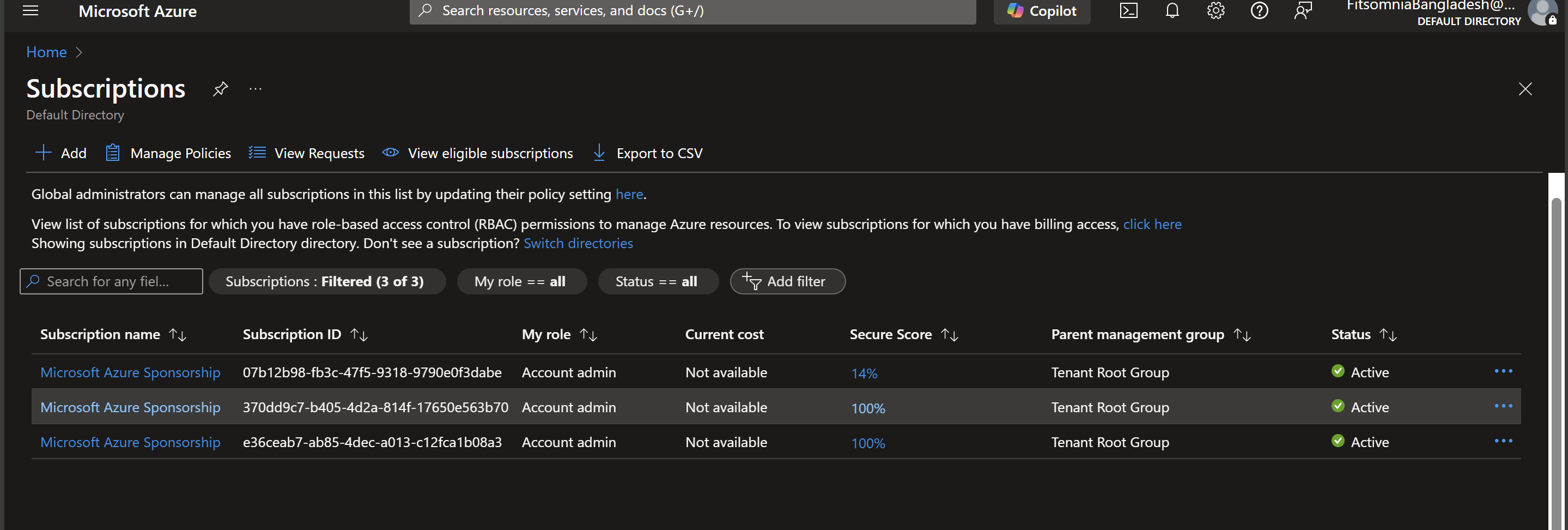
Task: Click the account avatar picture
Action: point(1543,11)
